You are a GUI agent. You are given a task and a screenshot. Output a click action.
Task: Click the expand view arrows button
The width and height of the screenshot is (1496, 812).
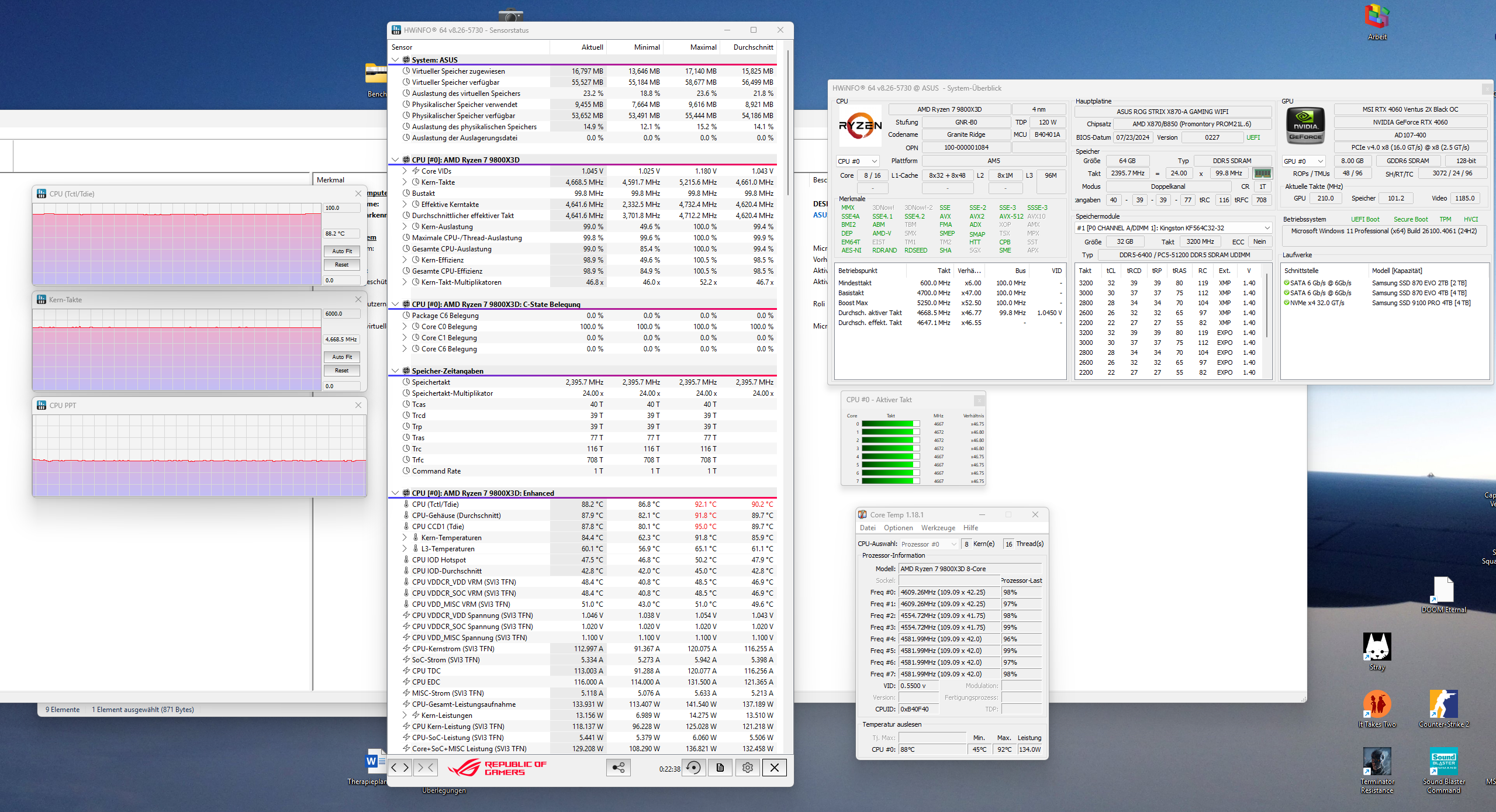(x=400, y=768)
